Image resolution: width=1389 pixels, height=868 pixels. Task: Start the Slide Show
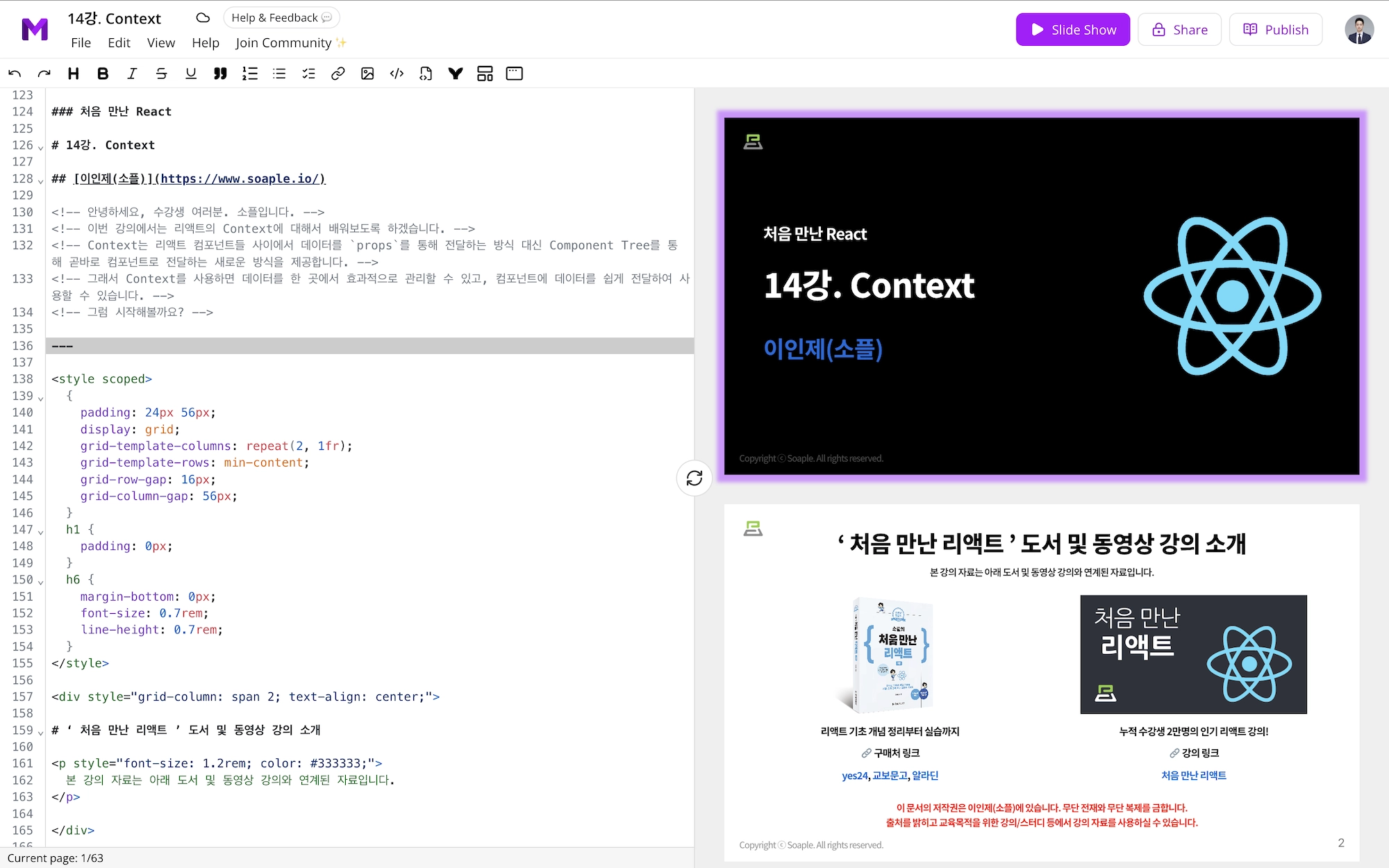point(1072,30)
